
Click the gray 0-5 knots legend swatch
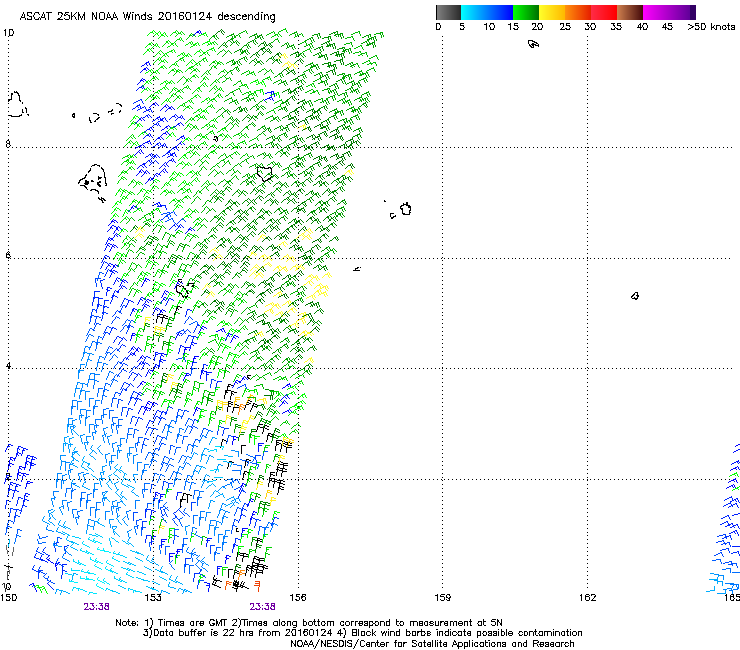448,12
